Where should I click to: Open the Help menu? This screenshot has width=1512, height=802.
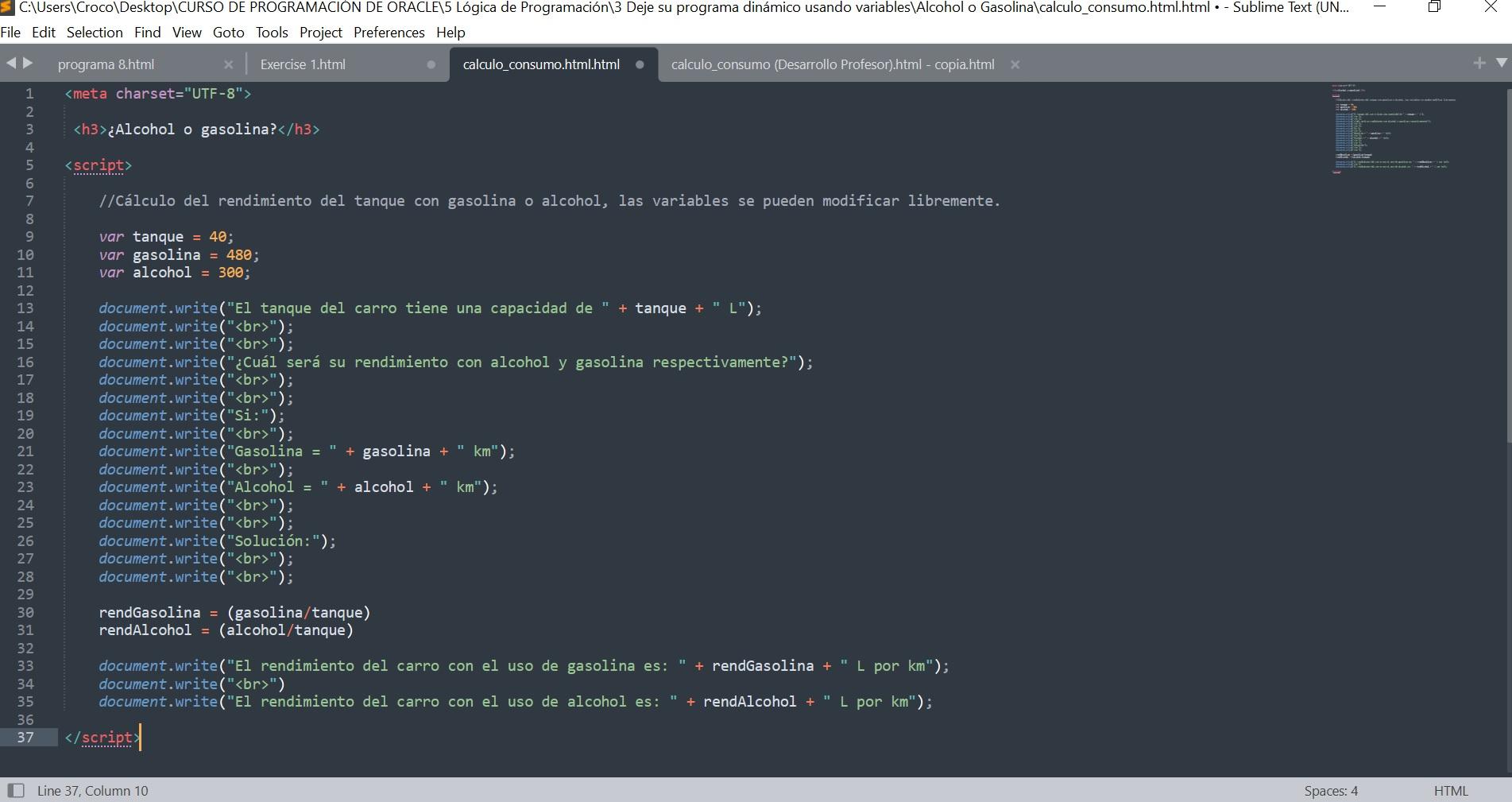tap(451, 33)
